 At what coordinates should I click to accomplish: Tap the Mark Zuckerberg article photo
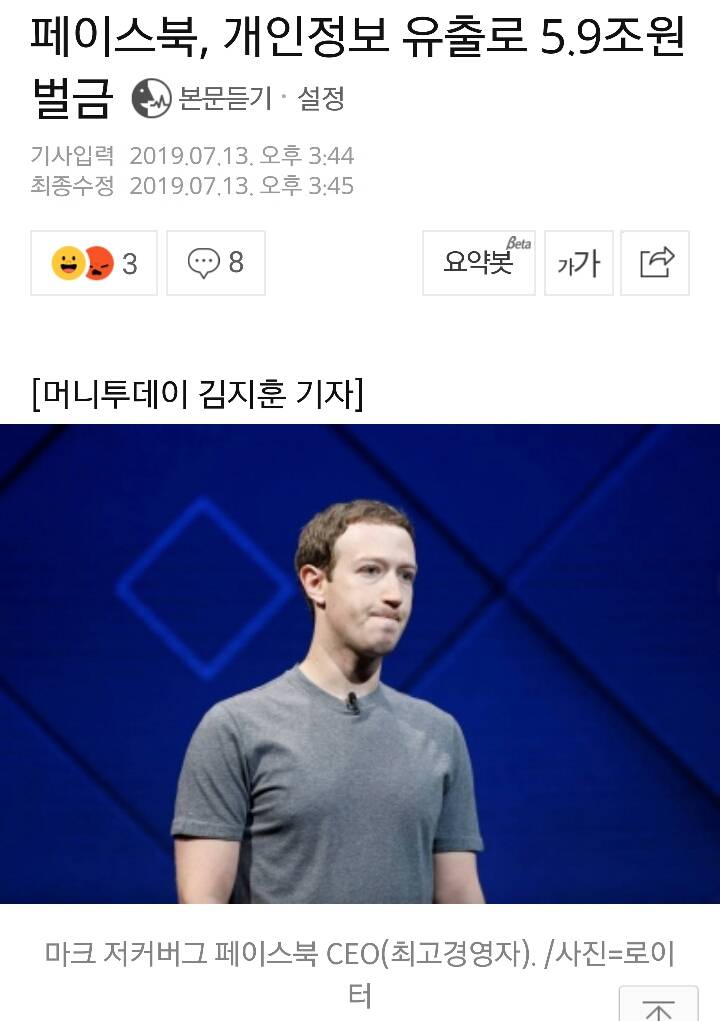(x=360, y=664)
